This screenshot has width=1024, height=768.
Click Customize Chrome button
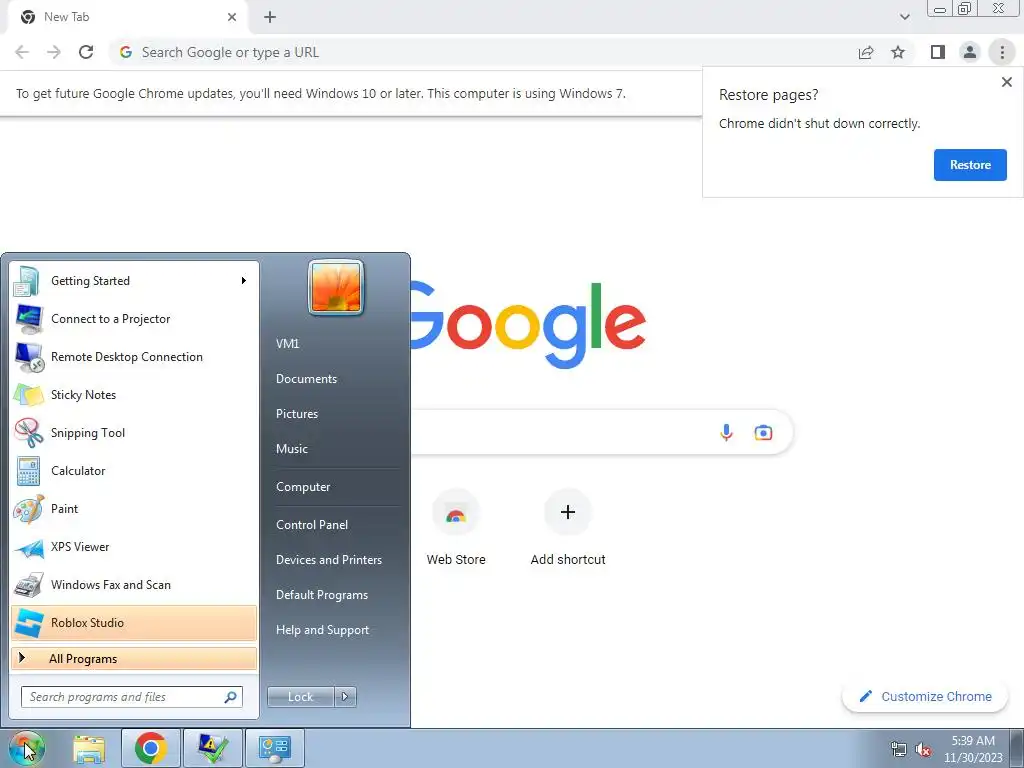point(925,696)
